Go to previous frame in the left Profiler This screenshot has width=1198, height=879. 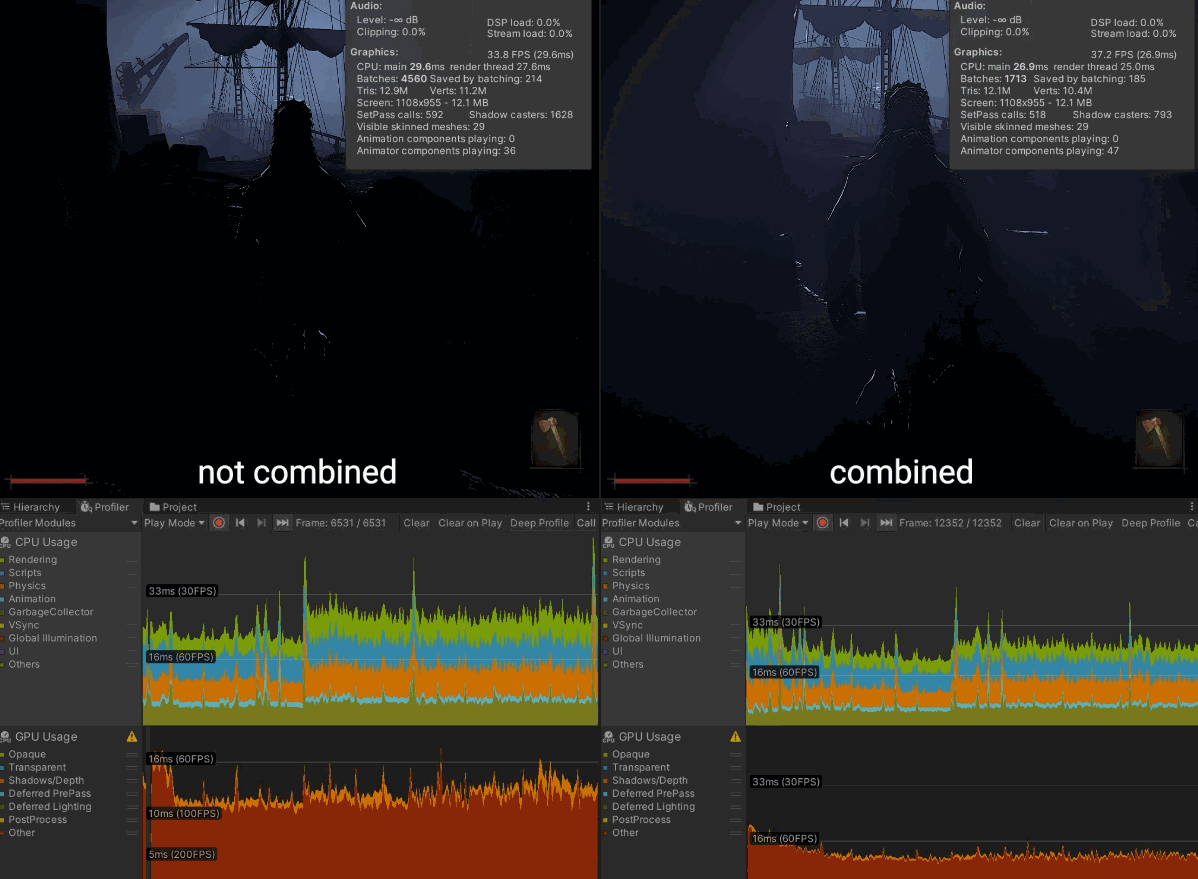click(x=240, y=523)
